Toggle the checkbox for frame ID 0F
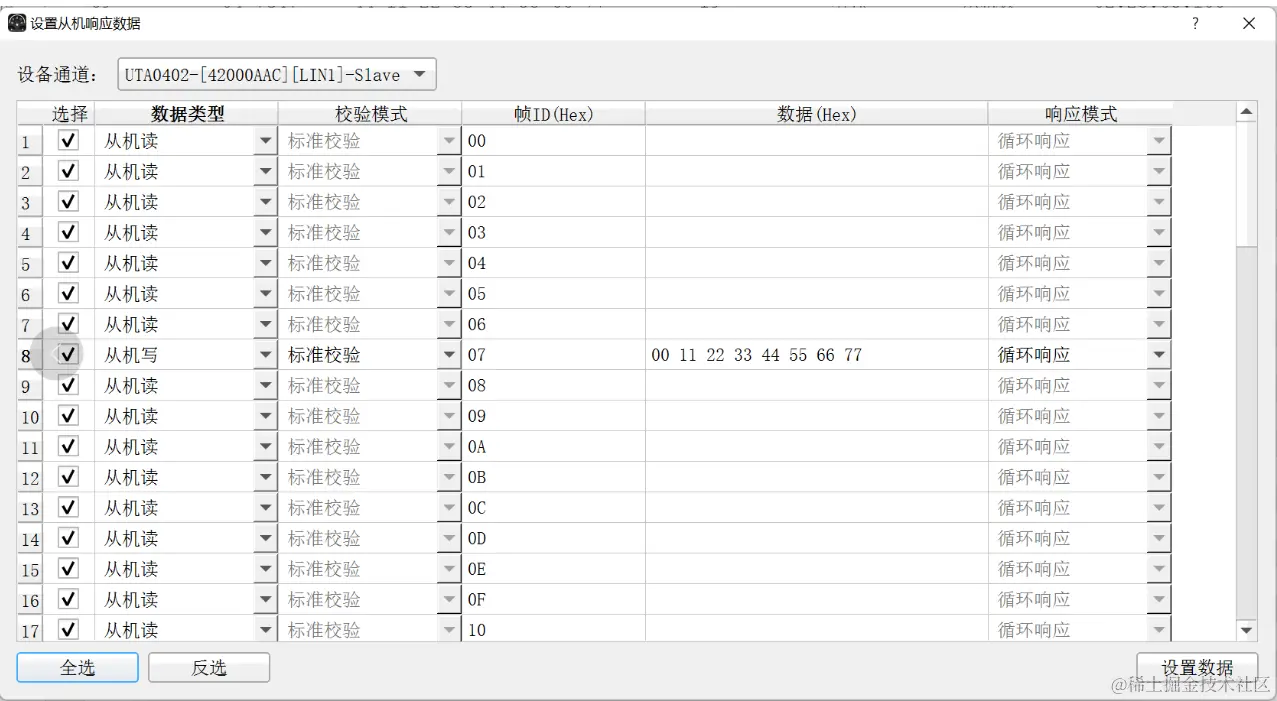 tap(69, 599)
